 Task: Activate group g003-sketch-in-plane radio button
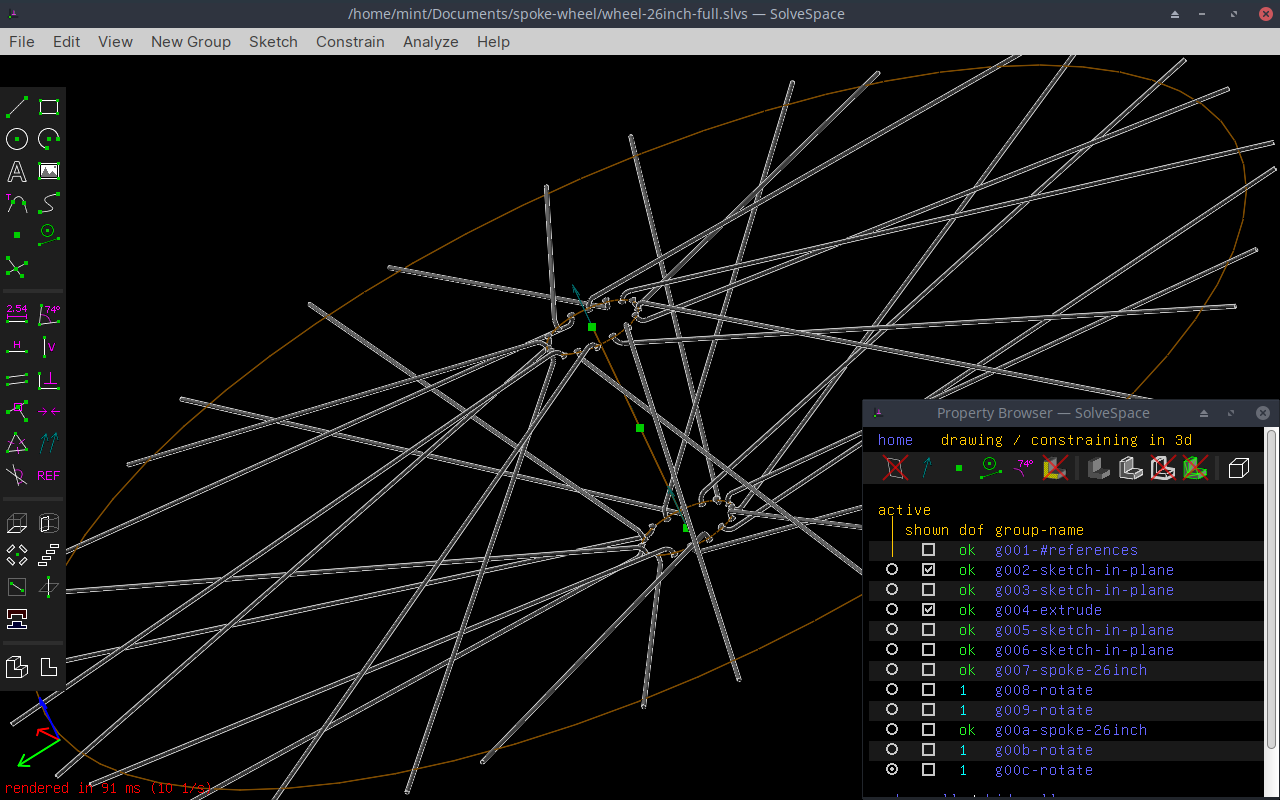(892, 590)
